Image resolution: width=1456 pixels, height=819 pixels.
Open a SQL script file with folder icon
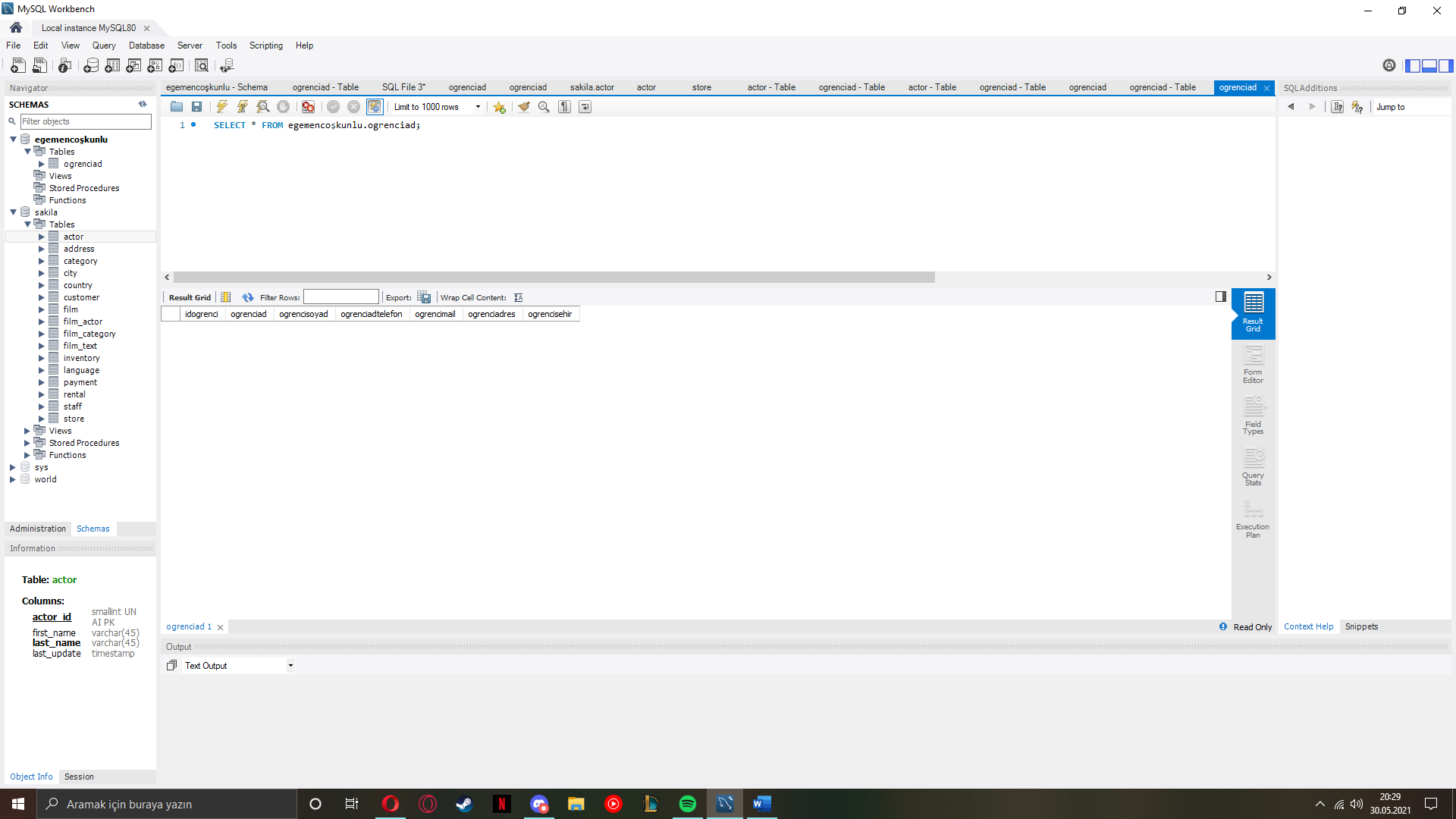pyautogui.click(x=177, y=107)
